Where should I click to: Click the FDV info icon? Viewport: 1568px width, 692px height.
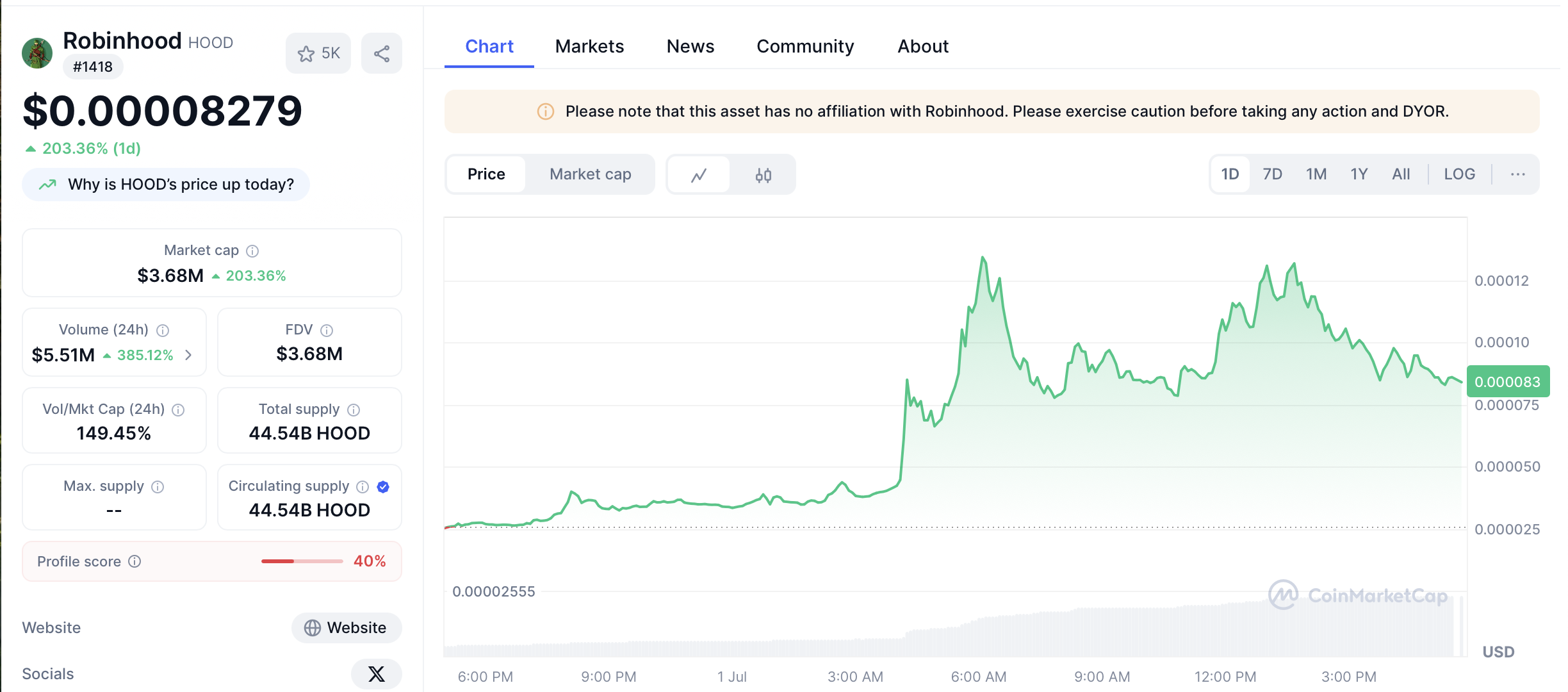tap(327, 331)
